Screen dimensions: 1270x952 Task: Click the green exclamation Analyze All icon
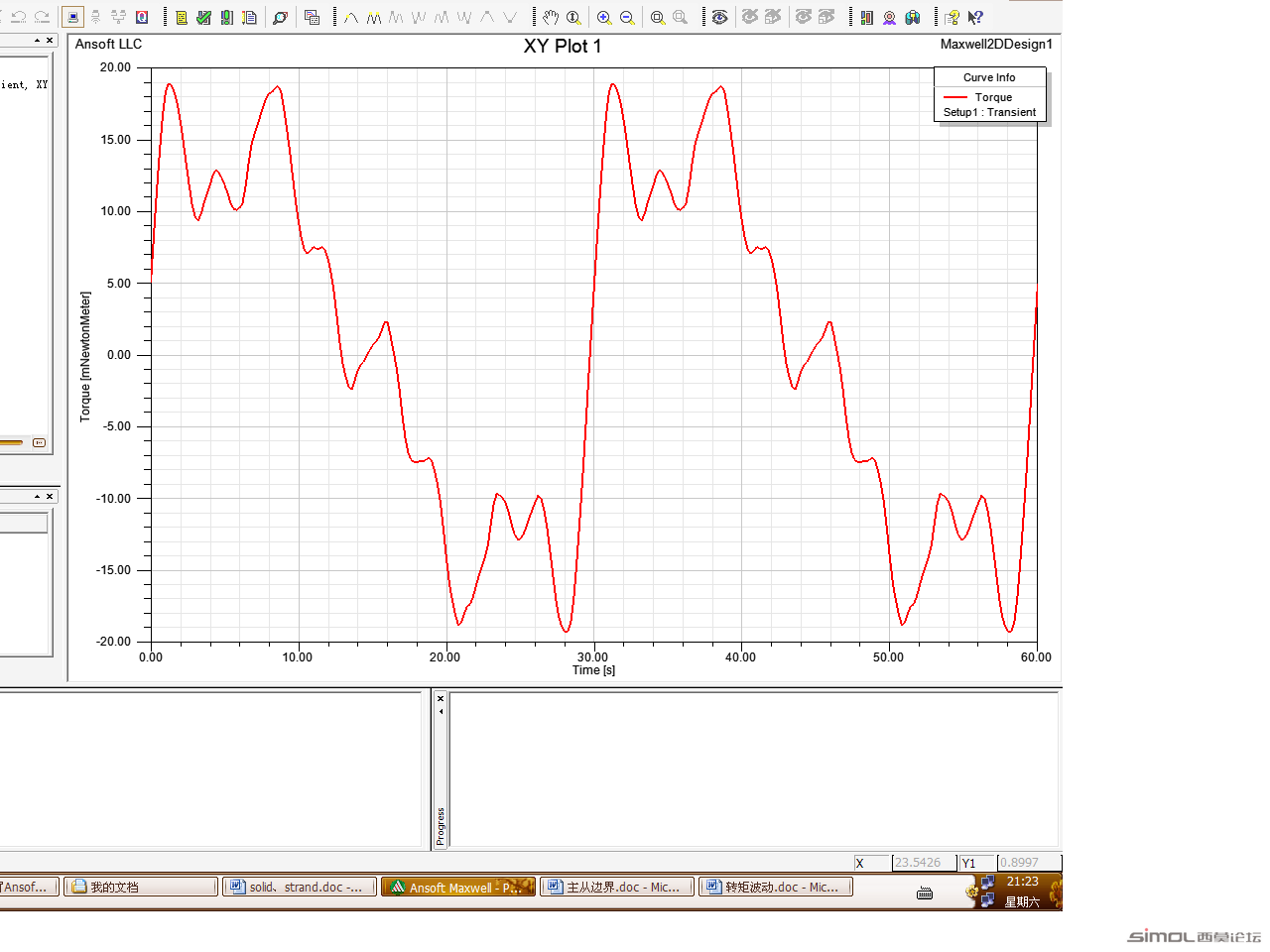point(227,17)
